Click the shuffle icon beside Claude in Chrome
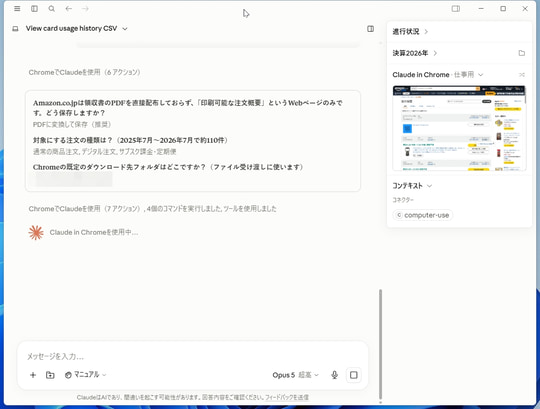540x409 pixels. 522,75
